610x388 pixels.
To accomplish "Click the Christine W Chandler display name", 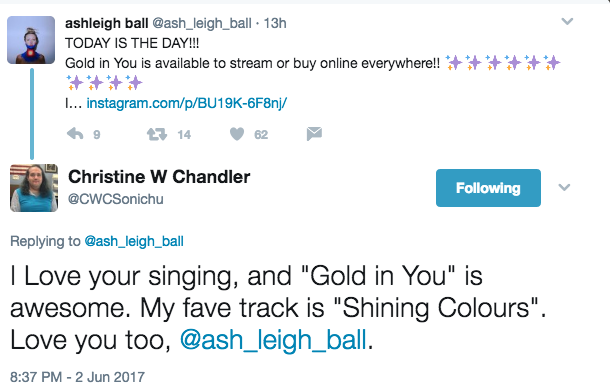I will 159,177.
